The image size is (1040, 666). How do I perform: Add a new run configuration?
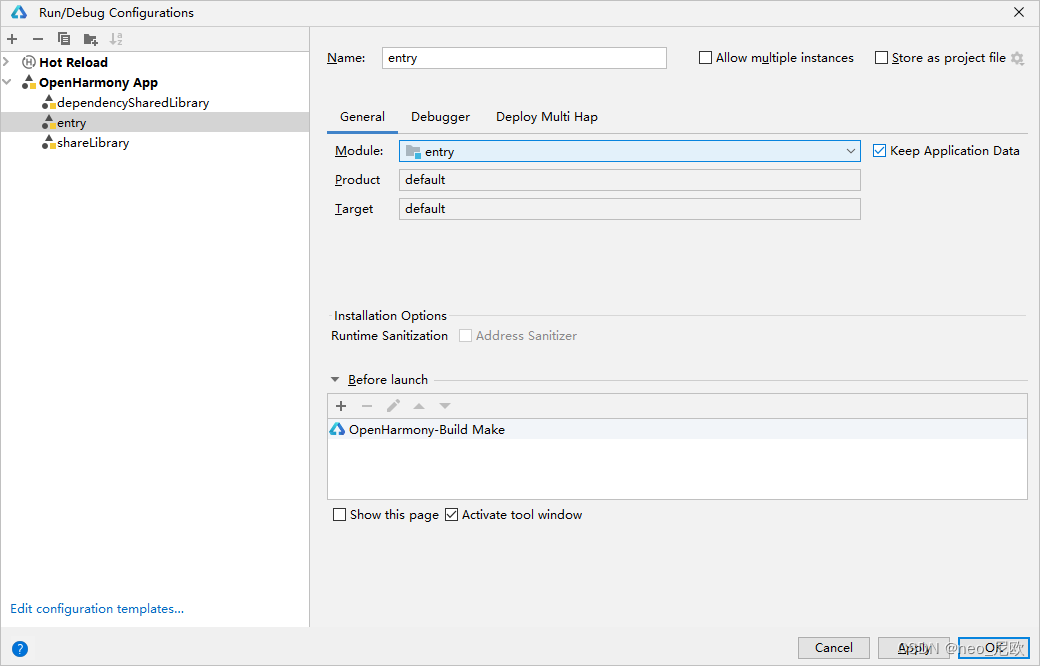[12, 39]
